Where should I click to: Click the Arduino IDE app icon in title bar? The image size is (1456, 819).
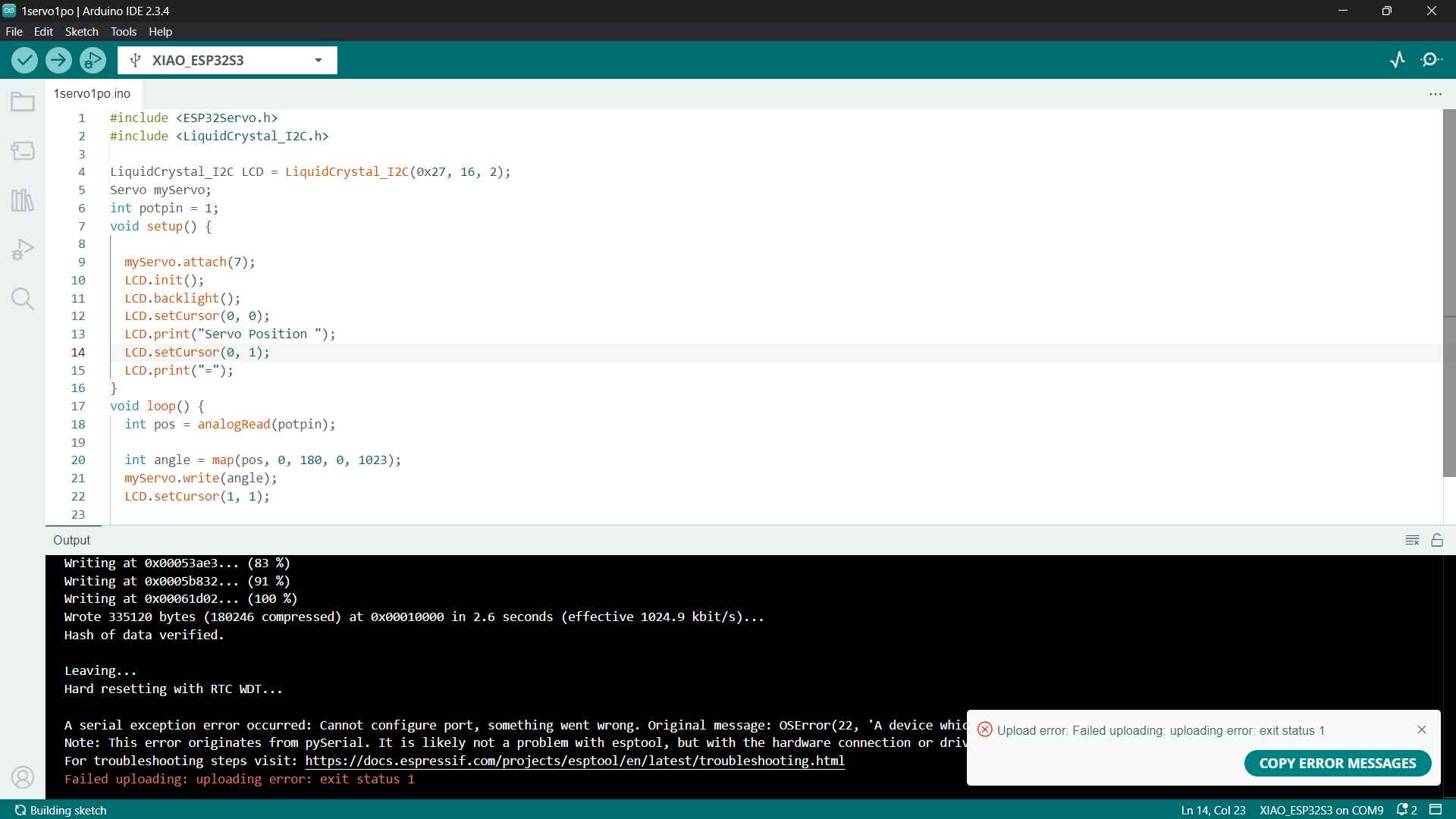pos(9,11)
